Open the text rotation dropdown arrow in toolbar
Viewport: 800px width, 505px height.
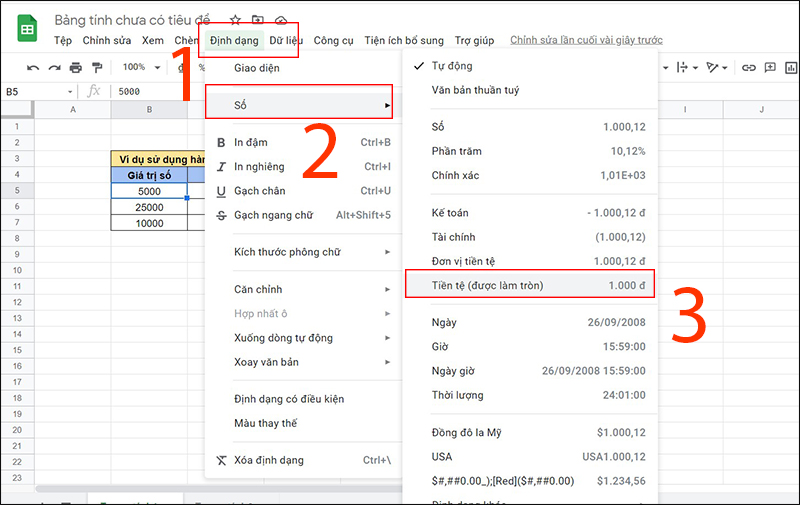coord(724,68)
